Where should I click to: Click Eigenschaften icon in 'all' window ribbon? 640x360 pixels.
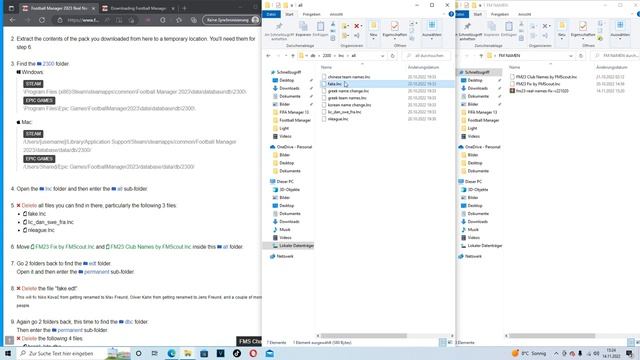395,26
